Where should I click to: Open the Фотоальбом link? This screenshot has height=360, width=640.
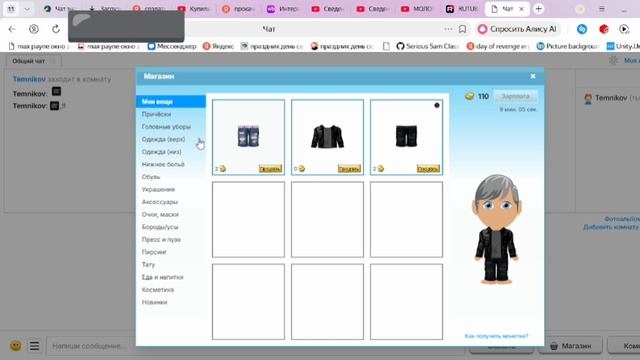click(x=622, y=219)
